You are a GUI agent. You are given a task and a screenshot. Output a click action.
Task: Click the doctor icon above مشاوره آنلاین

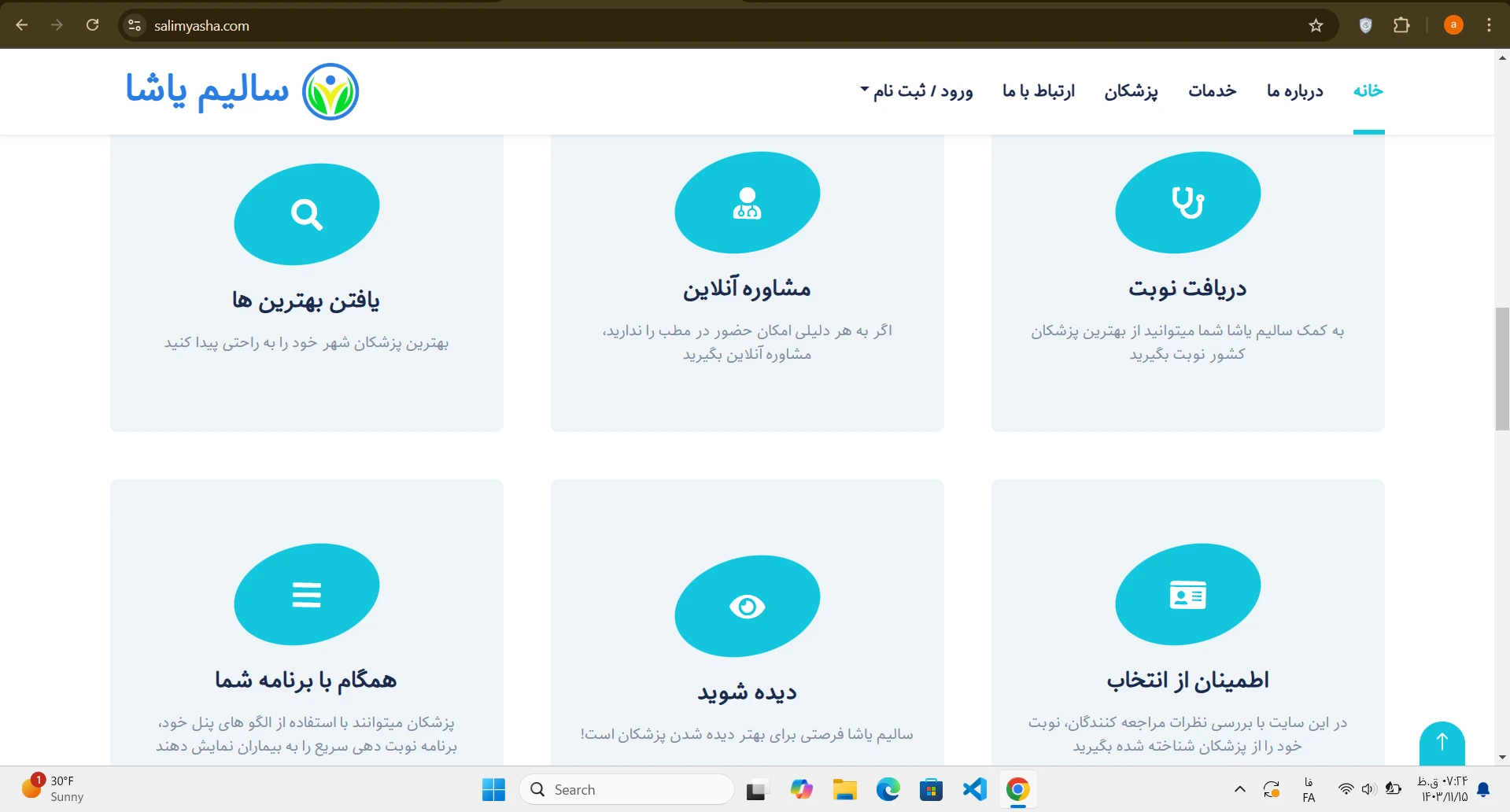[x=747, y=202]
